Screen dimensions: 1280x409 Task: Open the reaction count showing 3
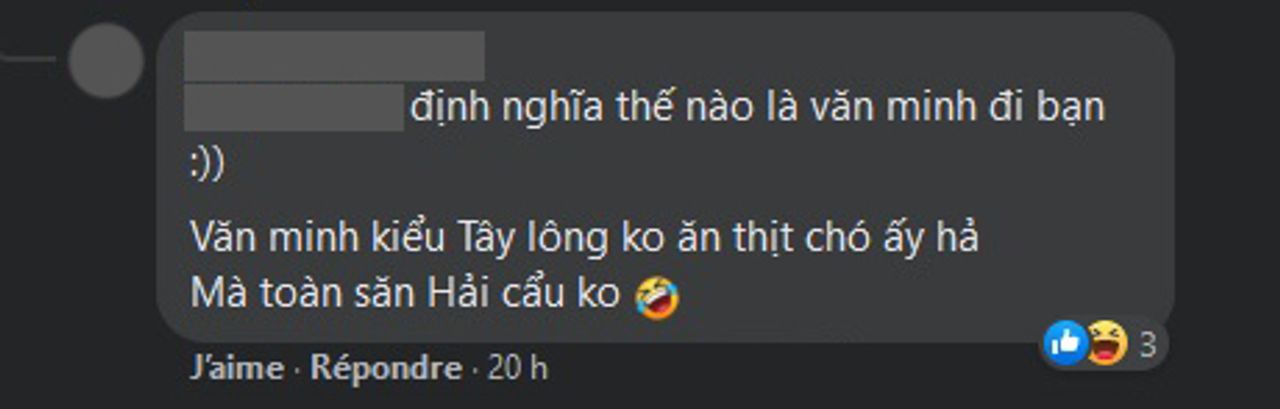tap(1148, 345)
